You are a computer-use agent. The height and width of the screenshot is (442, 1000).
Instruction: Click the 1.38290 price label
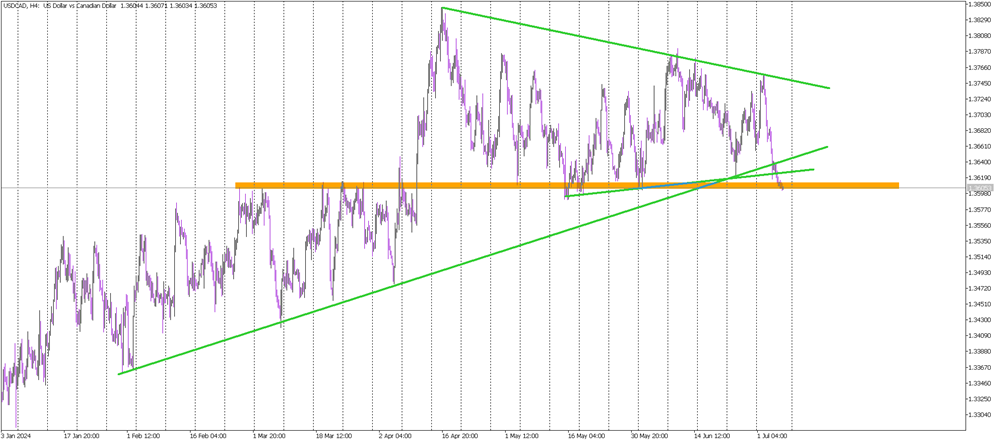point(981,20)
